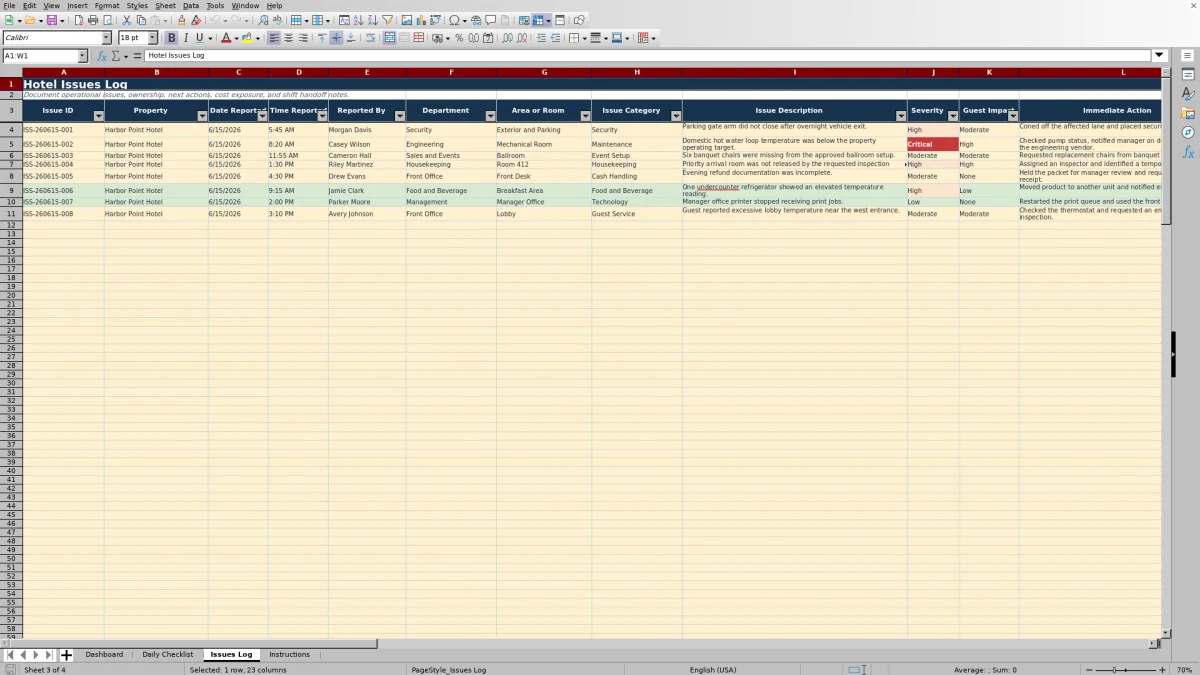
Task: Open Issue Category filter dropdown
Action: coord(676,116)
